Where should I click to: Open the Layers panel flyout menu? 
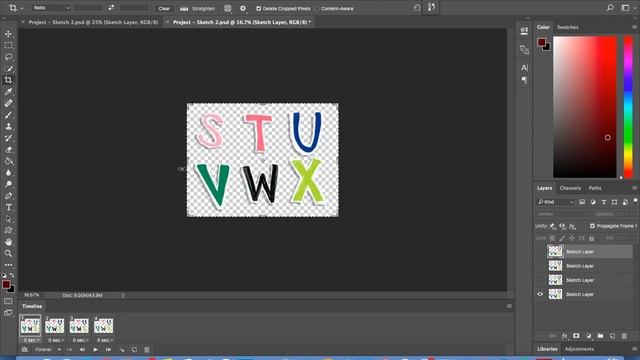(634, 188)
